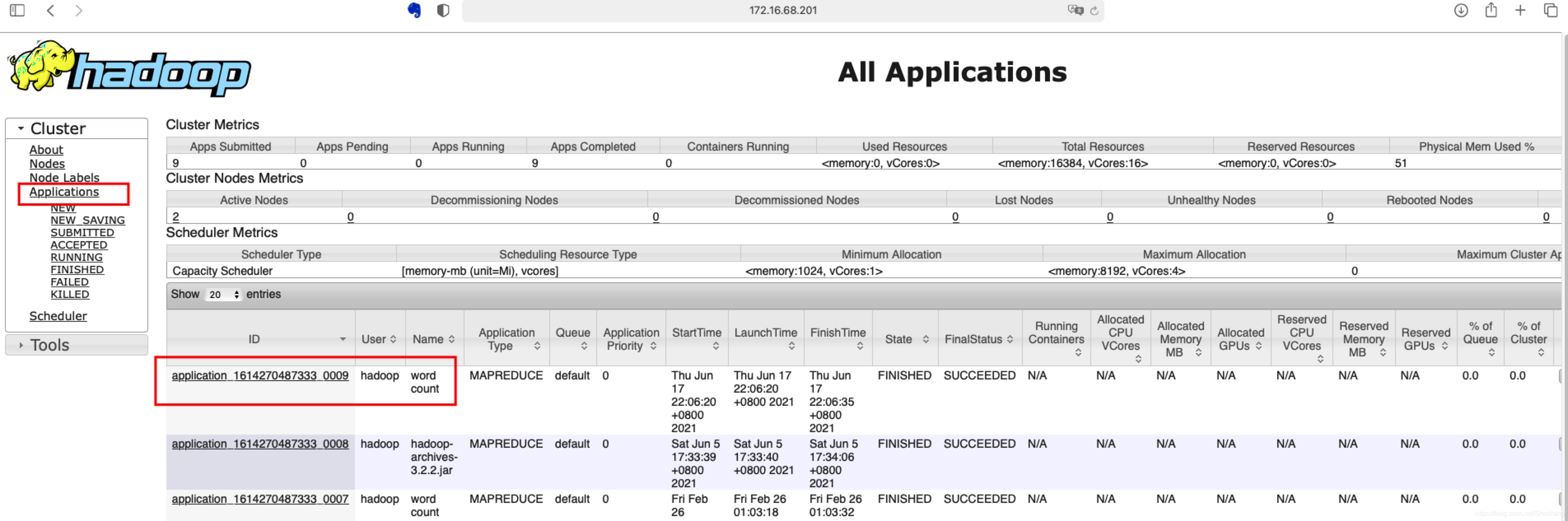The width and height of the screenshot is (1568, 521).
Task: Open the Show entries count dropdown
Action: 224,295
